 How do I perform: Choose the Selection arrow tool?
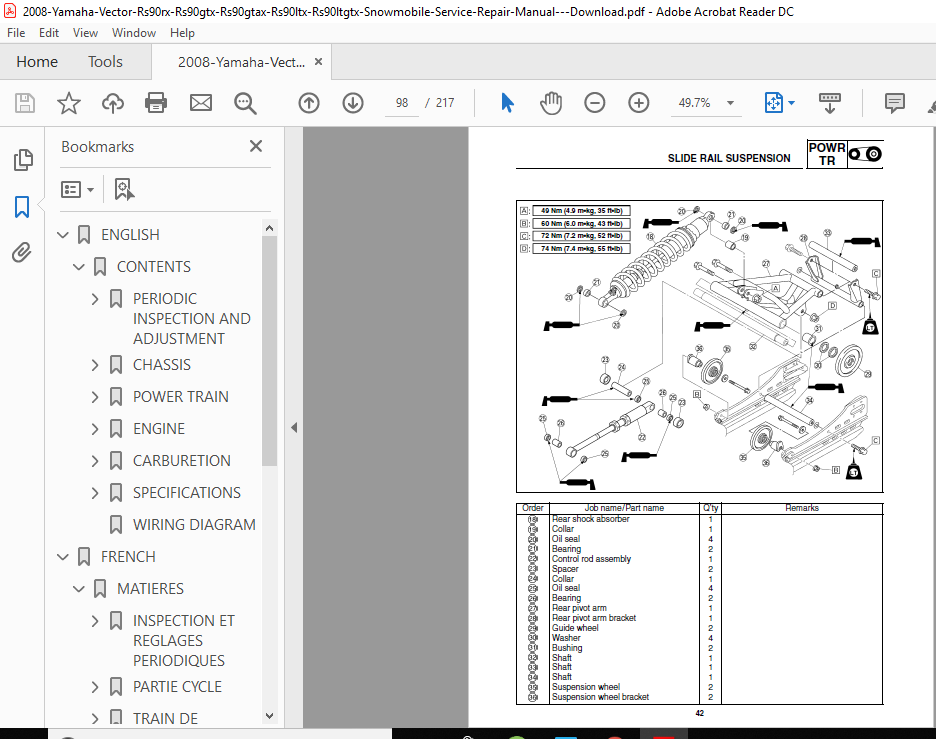click(x=507, y=103)
